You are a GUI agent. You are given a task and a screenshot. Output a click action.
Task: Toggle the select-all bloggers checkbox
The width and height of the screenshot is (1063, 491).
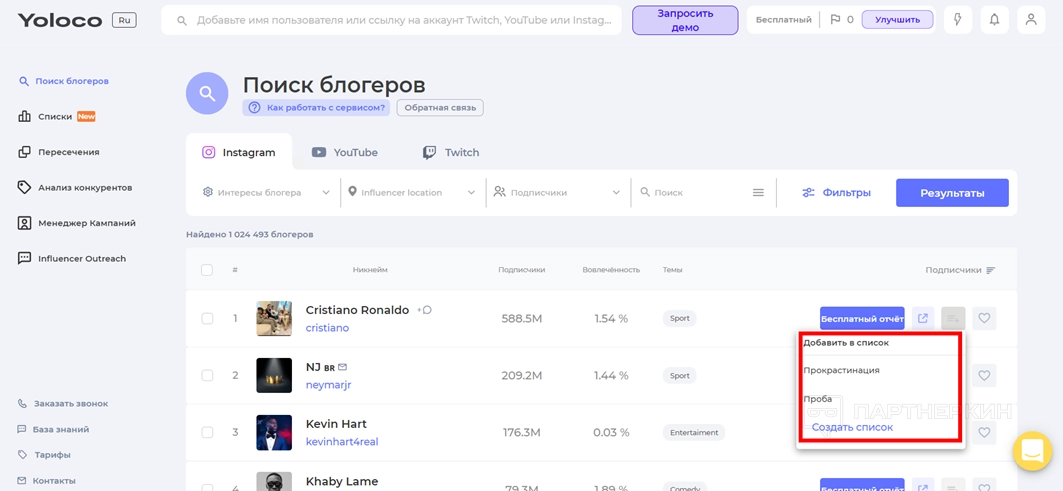tap(207, 270)
